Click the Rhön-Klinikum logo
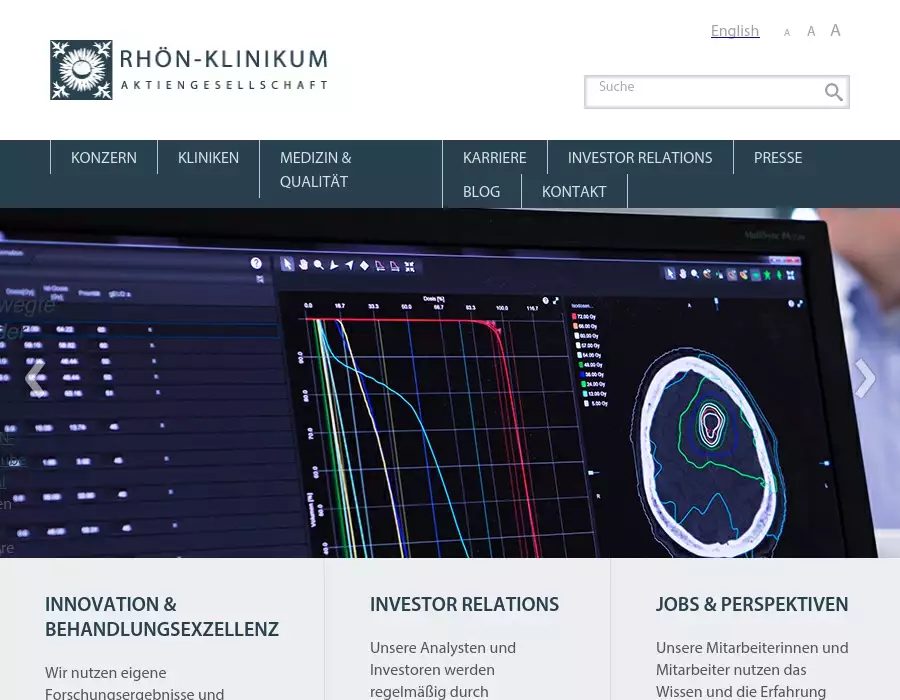 [189, 70]
